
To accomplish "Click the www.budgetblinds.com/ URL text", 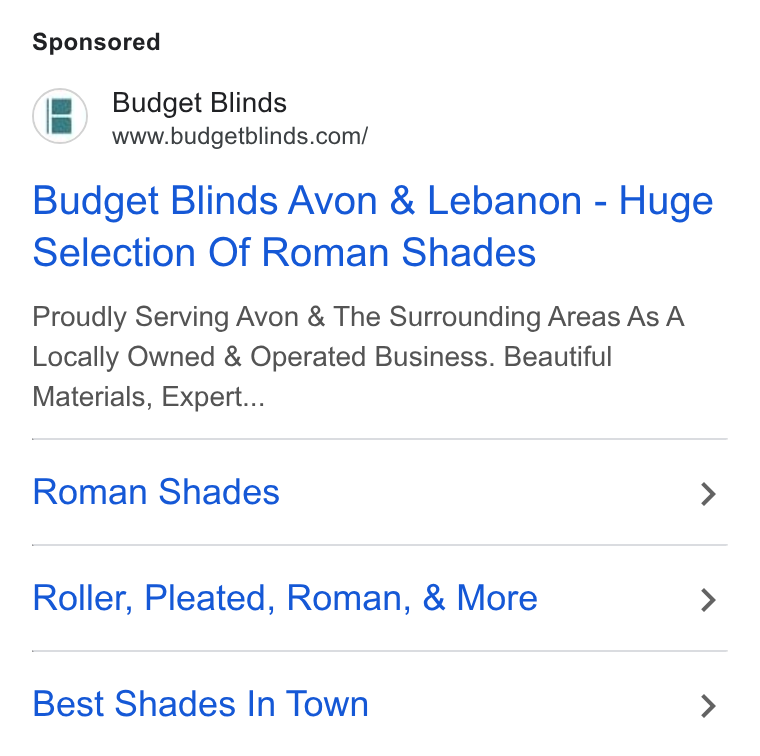I will click(240, 136).
